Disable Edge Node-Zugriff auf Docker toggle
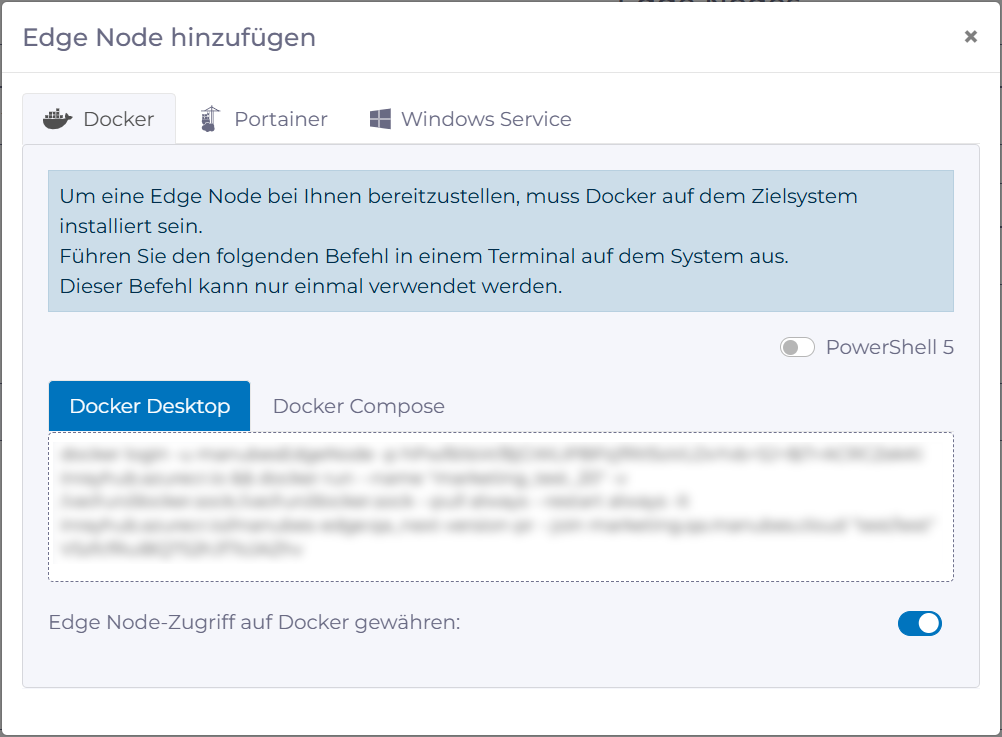This screenshot has height=737, width=1002. (x=920, y=623)
